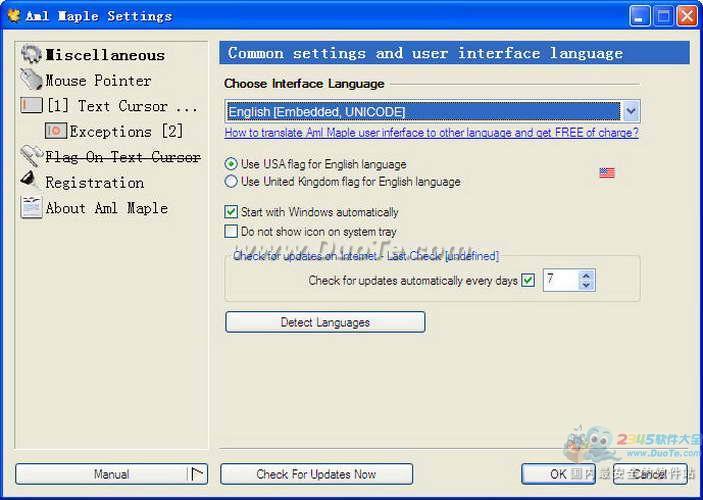The width and height of the screenshot is (703, 500).
Task: Click the how to translate Aml Maple link
Action: 431,133
